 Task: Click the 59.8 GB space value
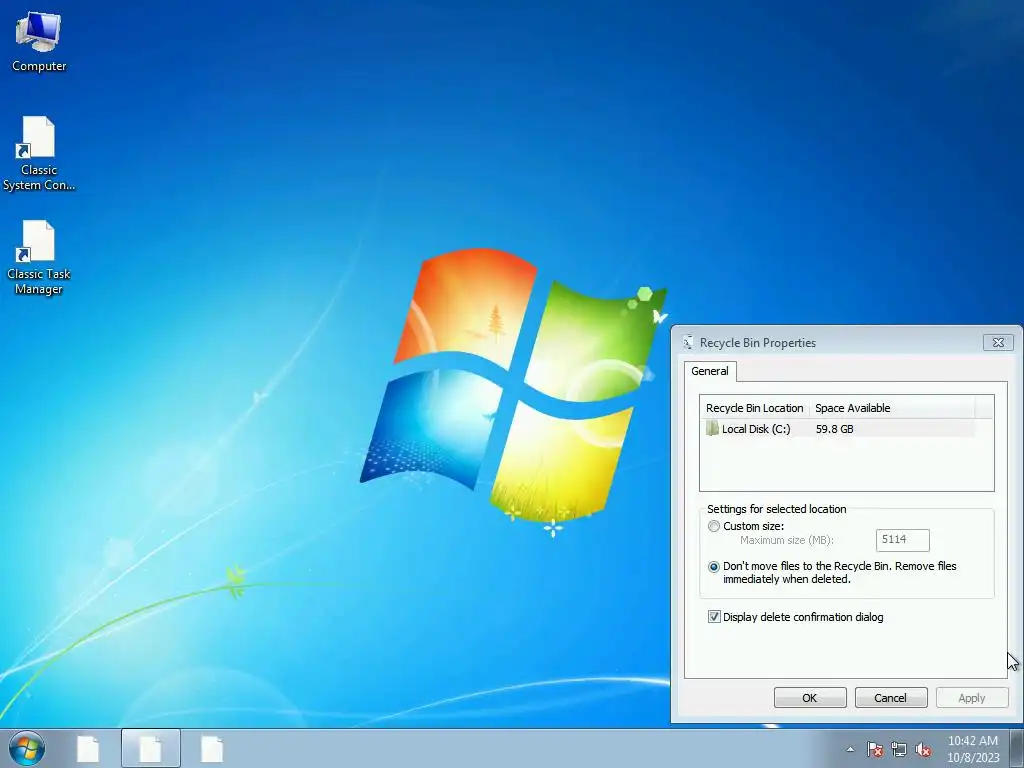pos(835,429)
